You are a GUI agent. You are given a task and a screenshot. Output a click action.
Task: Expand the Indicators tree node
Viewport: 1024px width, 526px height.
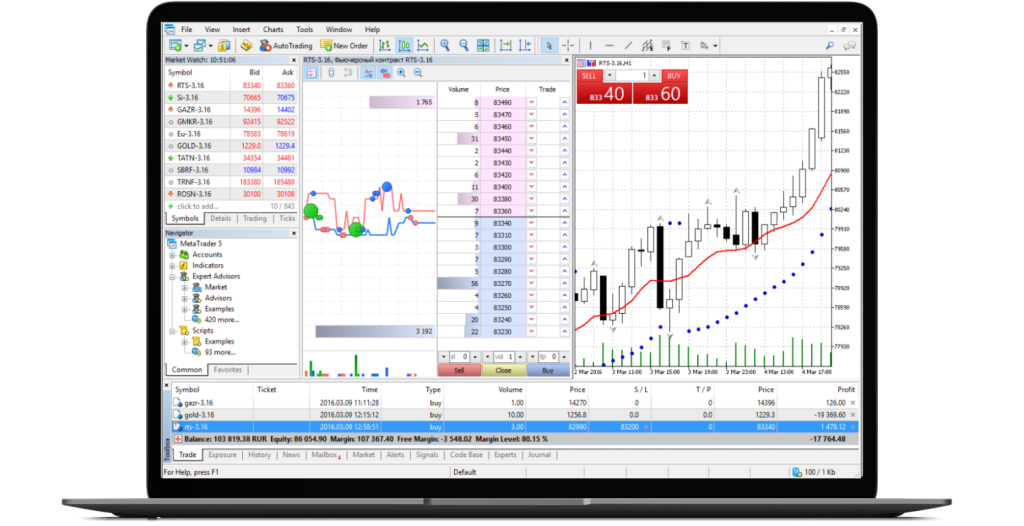(x=172, y=266)
